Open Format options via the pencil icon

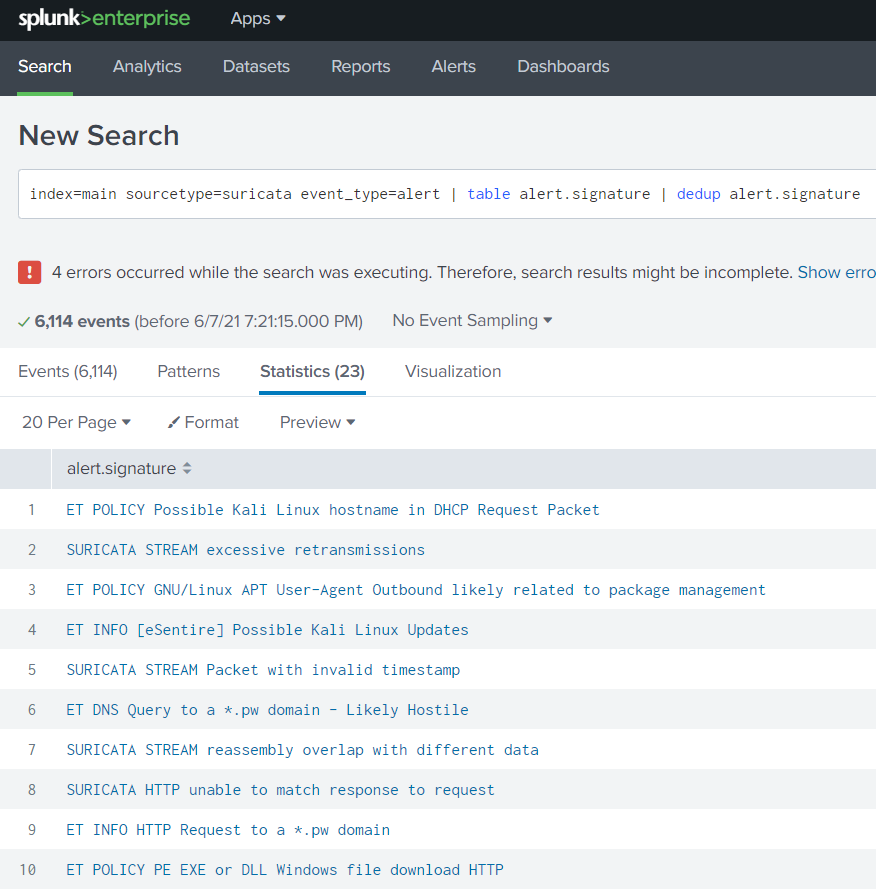202,422
